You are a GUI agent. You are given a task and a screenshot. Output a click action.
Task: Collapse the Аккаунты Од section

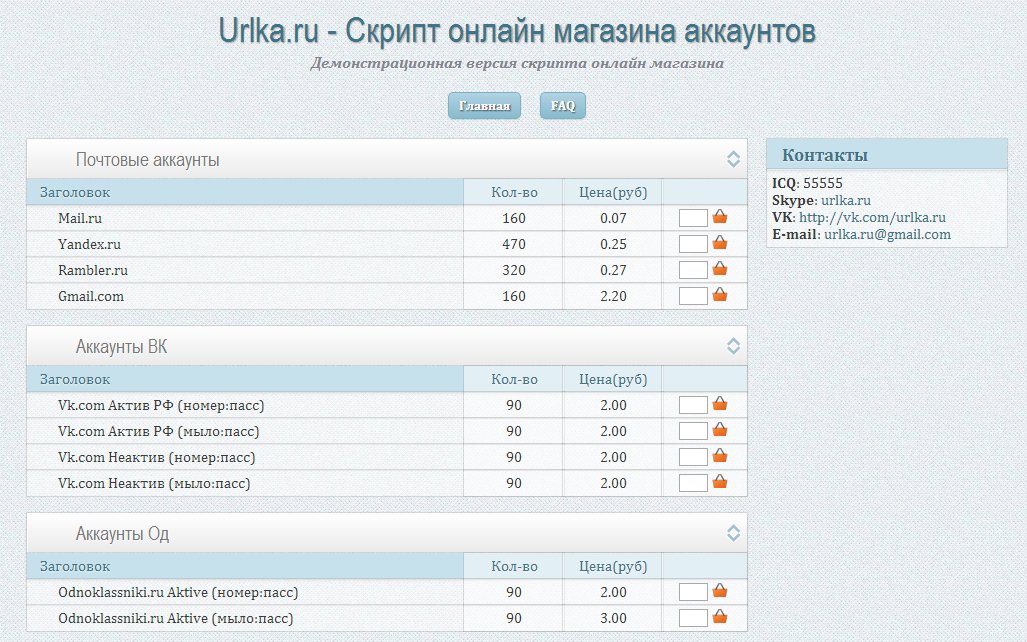(x=733, y=533)
